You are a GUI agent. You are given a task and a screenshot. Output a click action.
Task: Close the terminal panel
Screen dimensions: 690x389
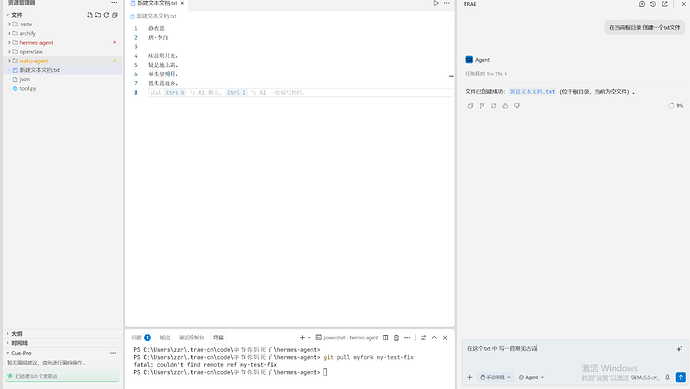pyautogui.click(x=445, y=338)
